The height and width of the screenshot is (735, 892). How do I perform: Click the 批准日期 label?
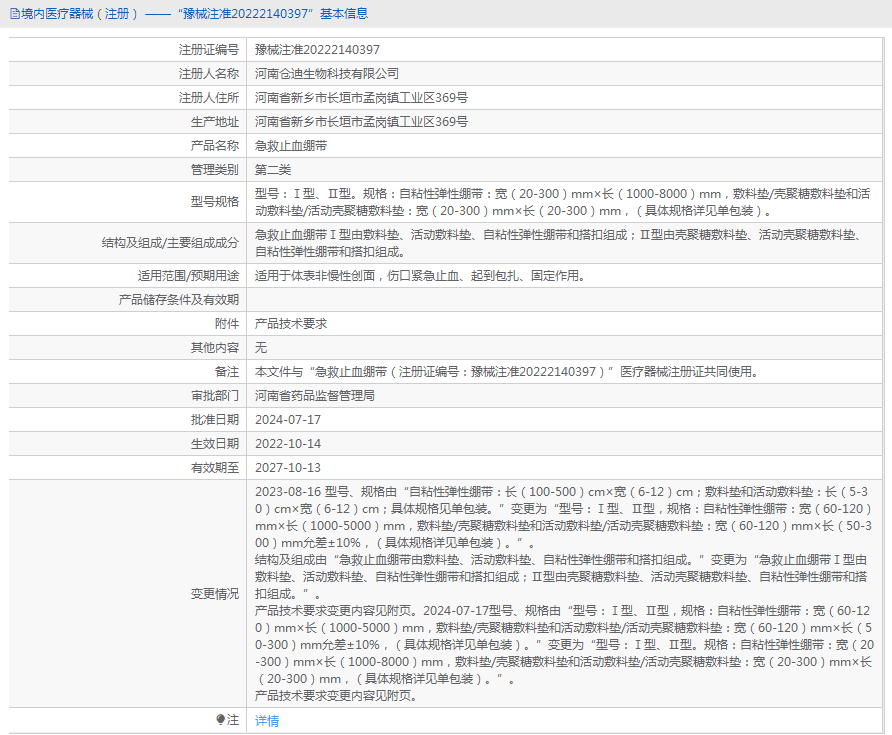click(x=214, y=419)
